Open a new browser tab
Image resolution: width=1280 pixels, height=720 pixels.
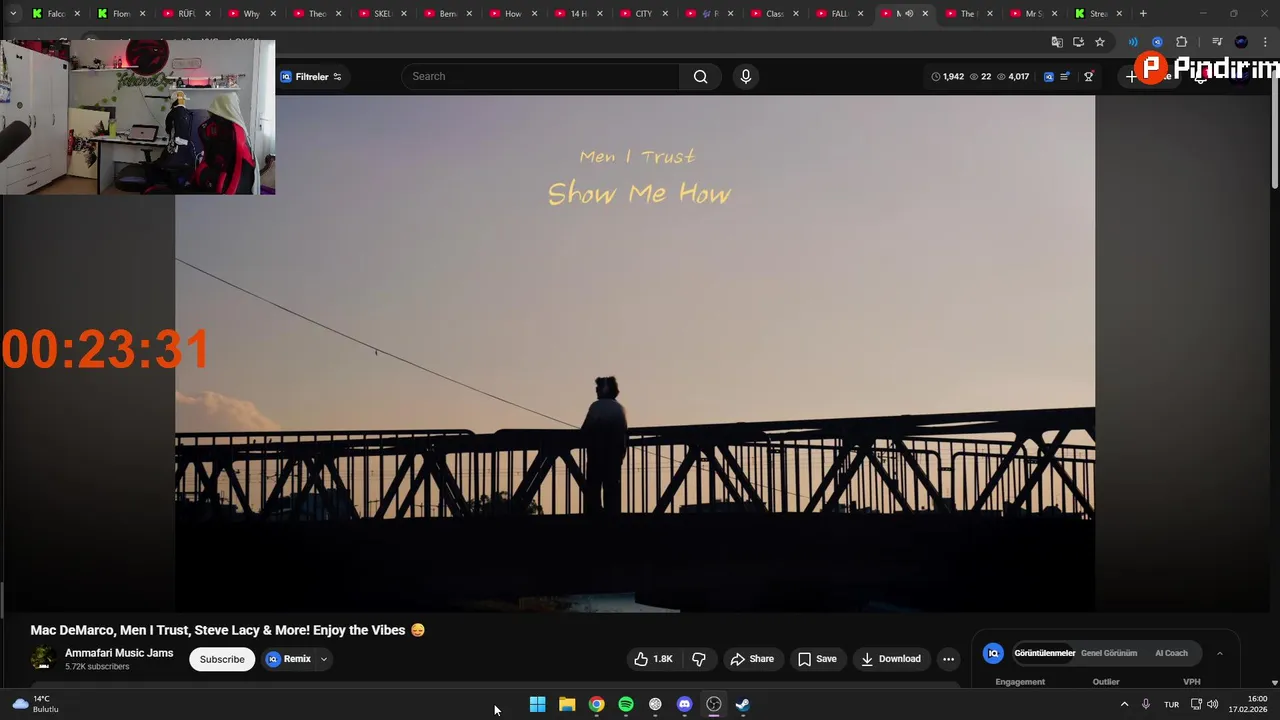[x=1143, y=14]
